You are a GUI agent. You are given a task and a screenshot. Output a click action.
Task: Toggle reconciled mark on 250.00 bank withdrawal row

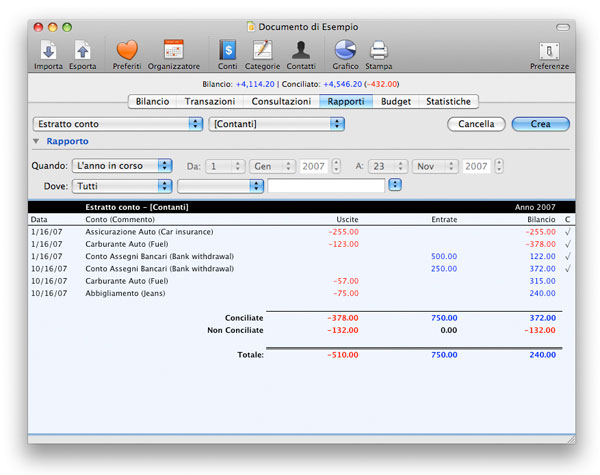(568, 268)
